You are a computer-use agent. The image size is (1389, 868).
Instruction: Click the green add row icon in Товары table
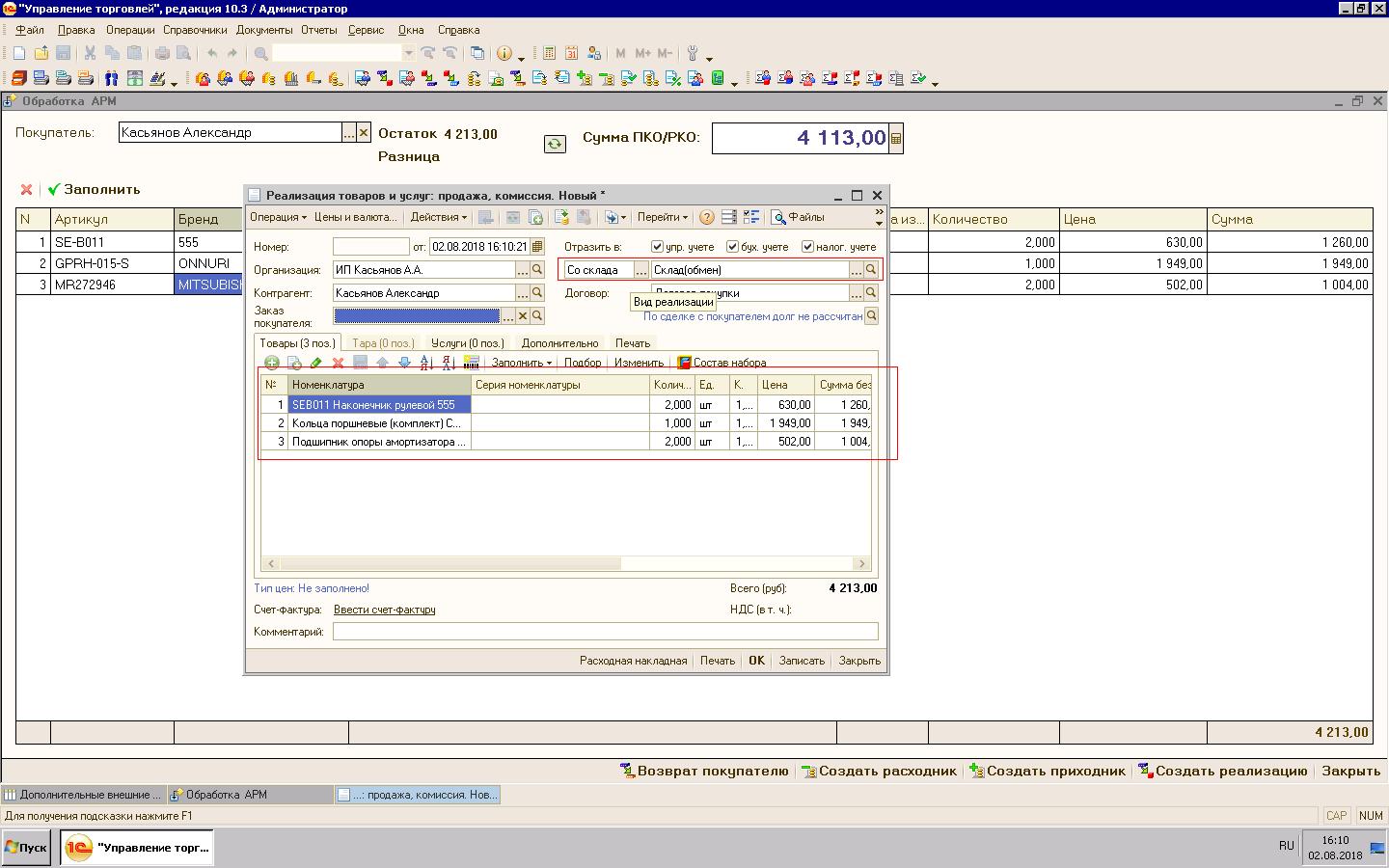click(272, 363)
